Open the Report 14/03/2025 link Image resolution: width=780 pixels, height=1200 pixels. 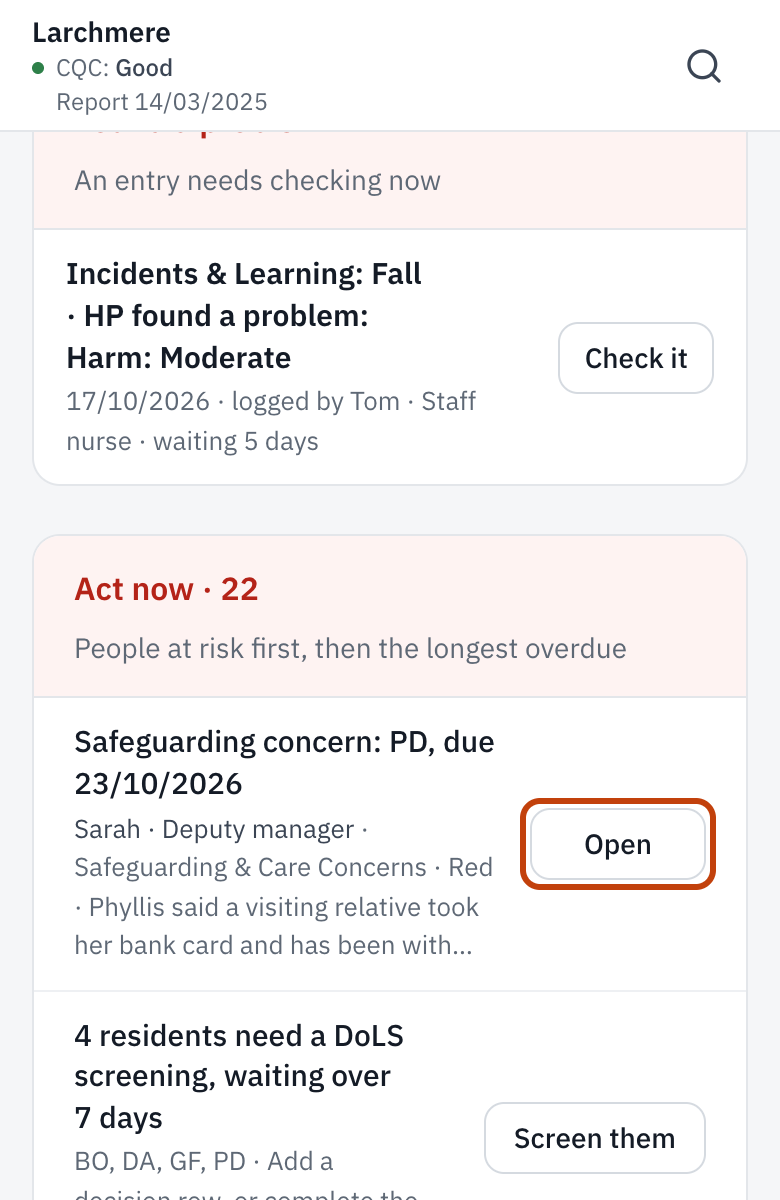click(x=162, y=102)
